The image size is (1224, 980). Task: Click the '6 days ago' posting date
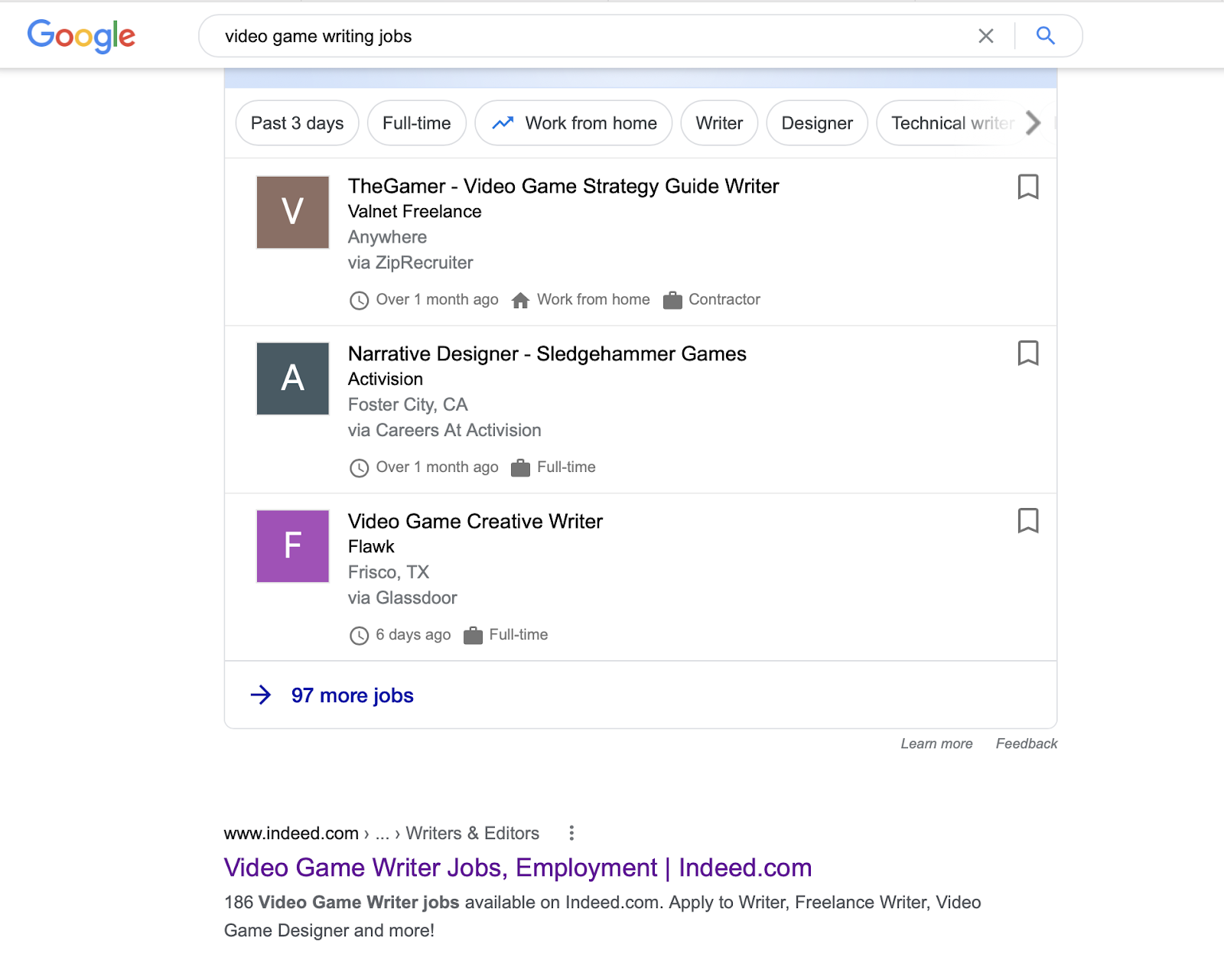click(413, 634)
